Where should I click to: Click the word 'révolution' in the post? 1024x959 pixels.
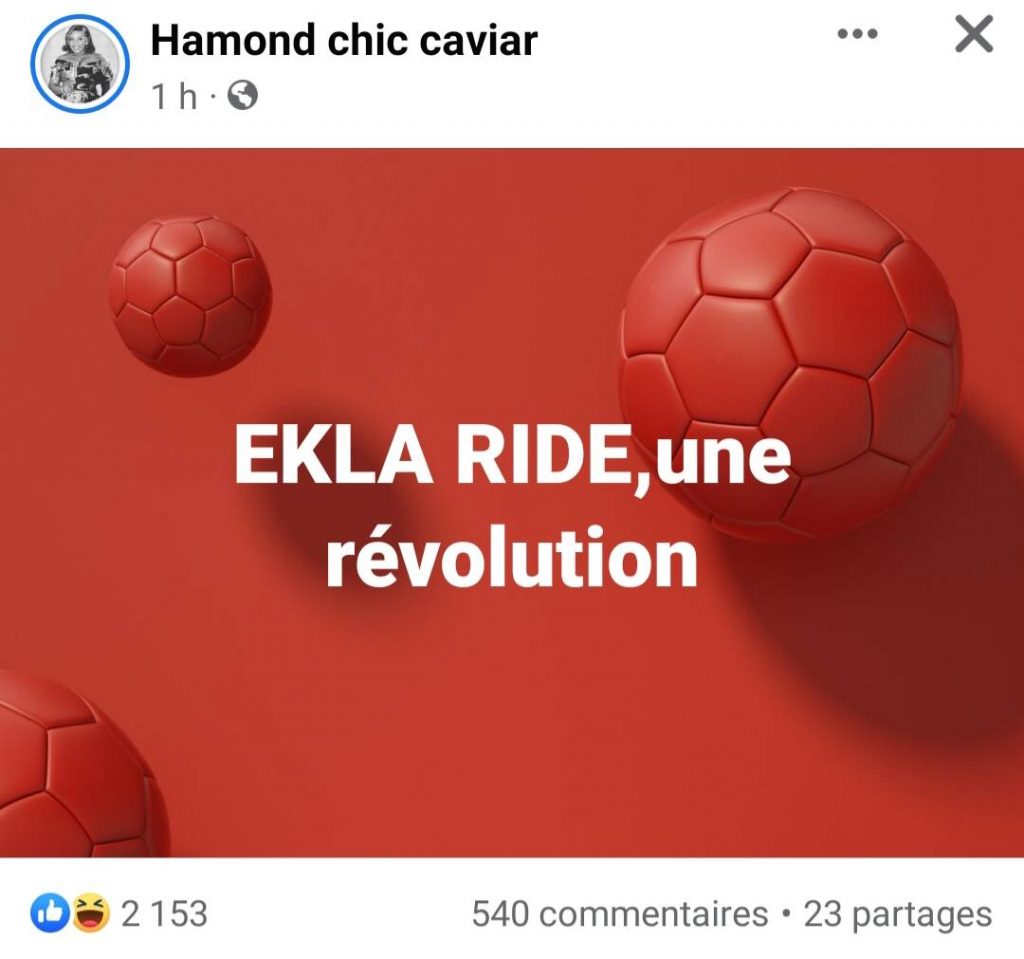[513, 557]
